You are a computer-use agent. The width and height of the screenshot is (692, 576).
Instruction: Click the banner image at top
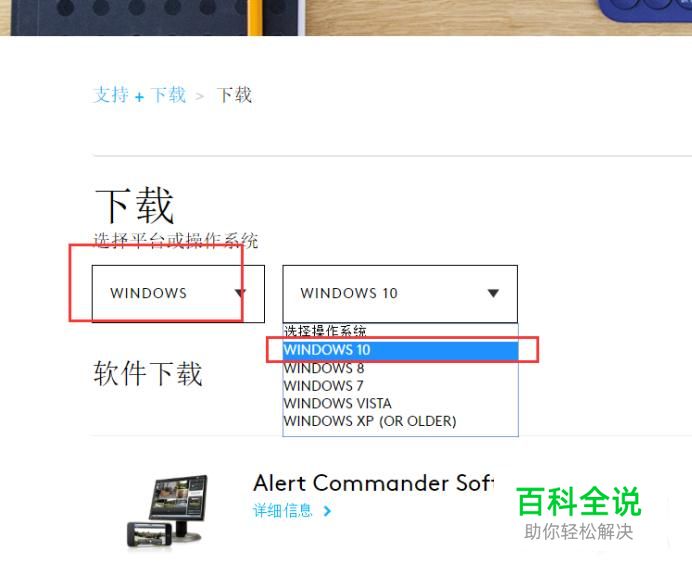(346, 18)
